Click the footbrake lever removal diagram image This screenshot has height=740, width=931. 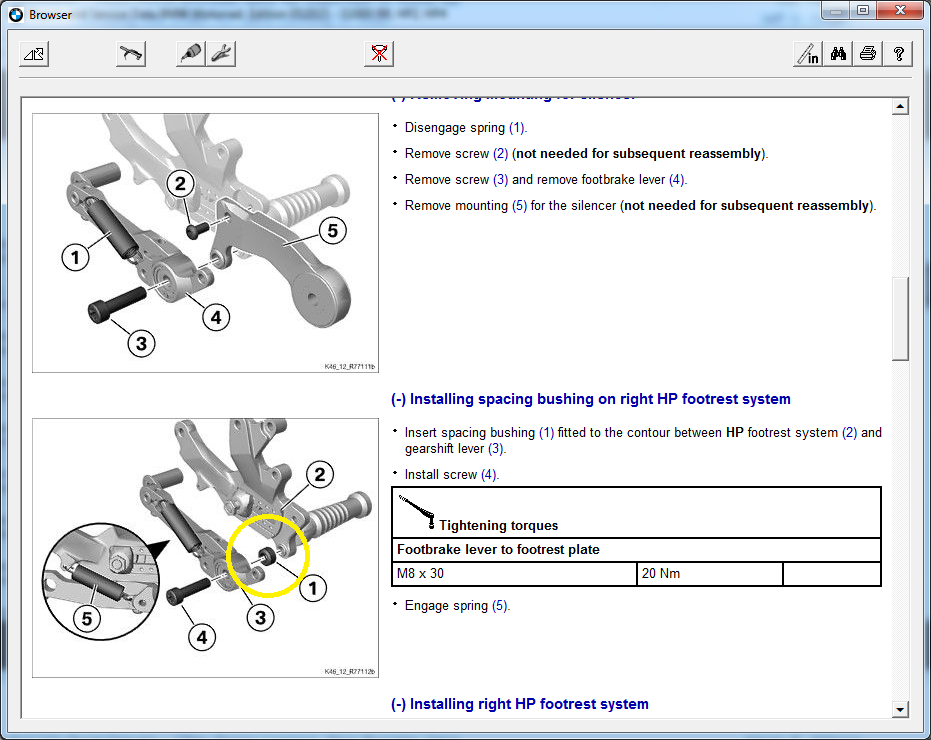coord(205,243)
